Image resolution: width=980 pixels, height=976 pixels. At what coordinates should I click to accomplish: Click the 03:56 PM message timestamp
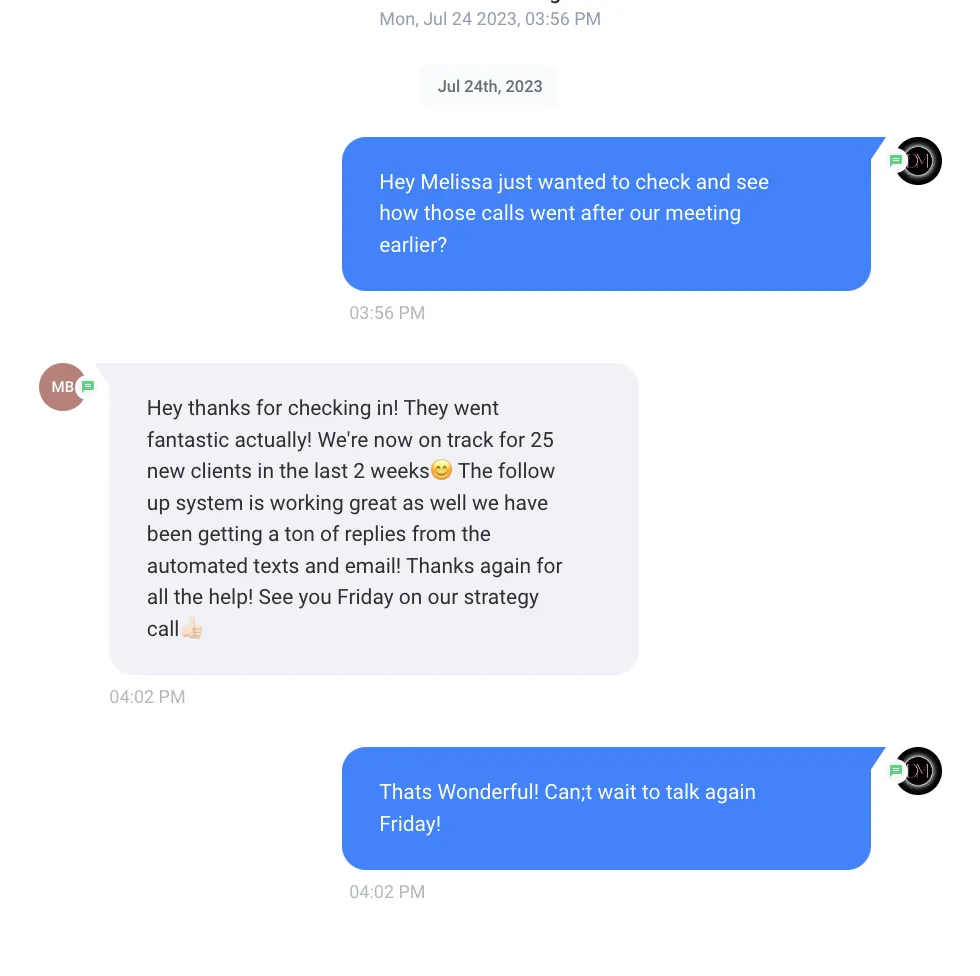pos(387,312)
